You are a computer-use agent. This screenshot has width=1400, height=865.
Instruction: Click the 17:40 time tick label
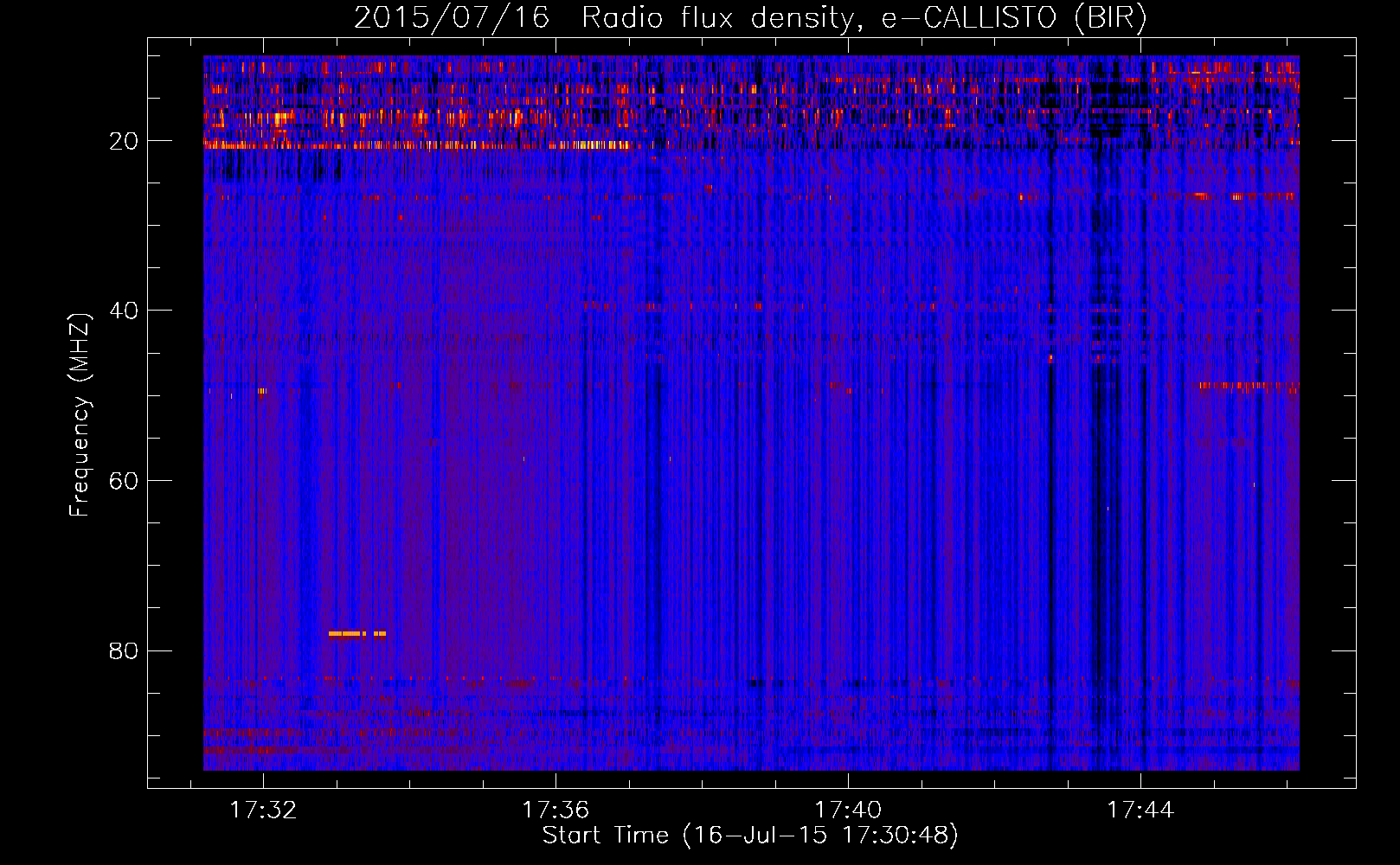pyautogui.click(x=848, y=810)
